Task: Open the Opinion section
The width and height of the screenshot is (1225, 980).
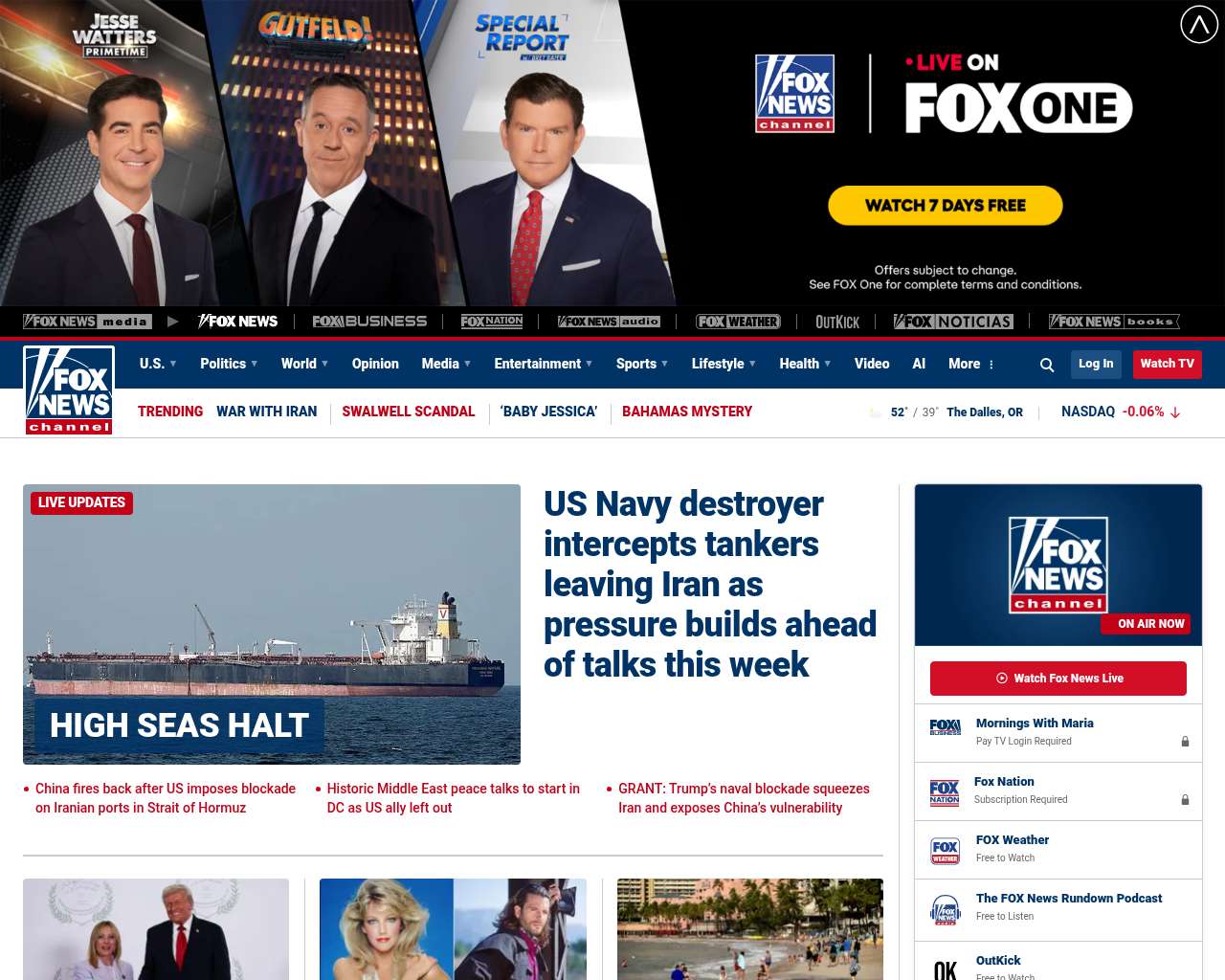Action: (x=375, y=364)
